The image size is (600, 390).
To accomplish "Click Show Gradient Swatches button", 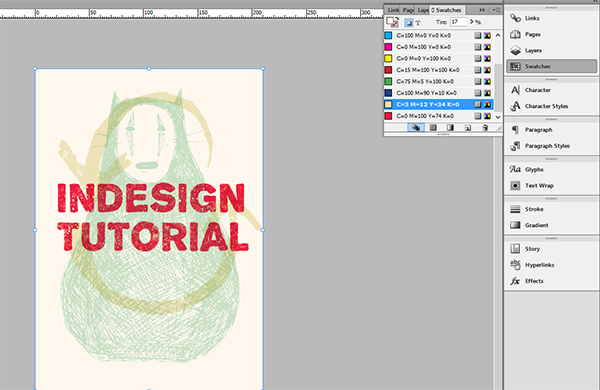I will point(450,127).
